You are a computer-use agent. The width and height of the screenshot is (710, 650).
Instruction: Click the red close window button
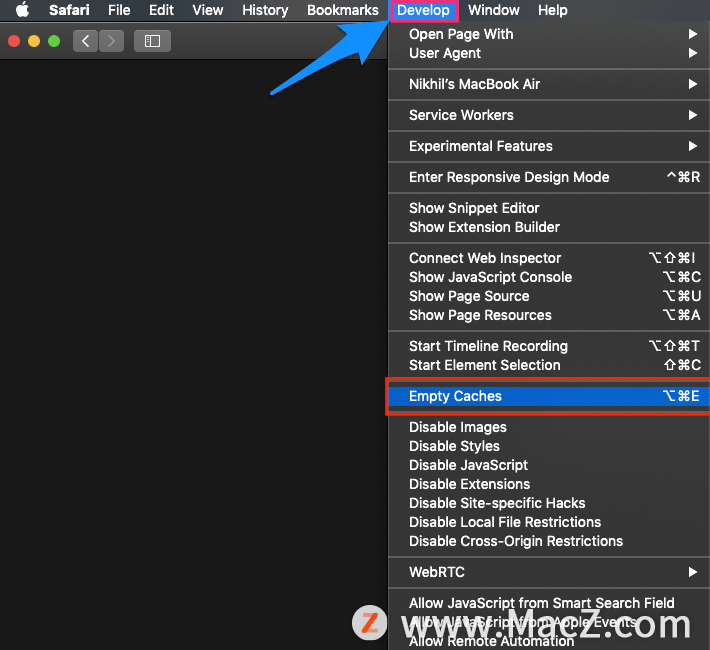point(14,41)
